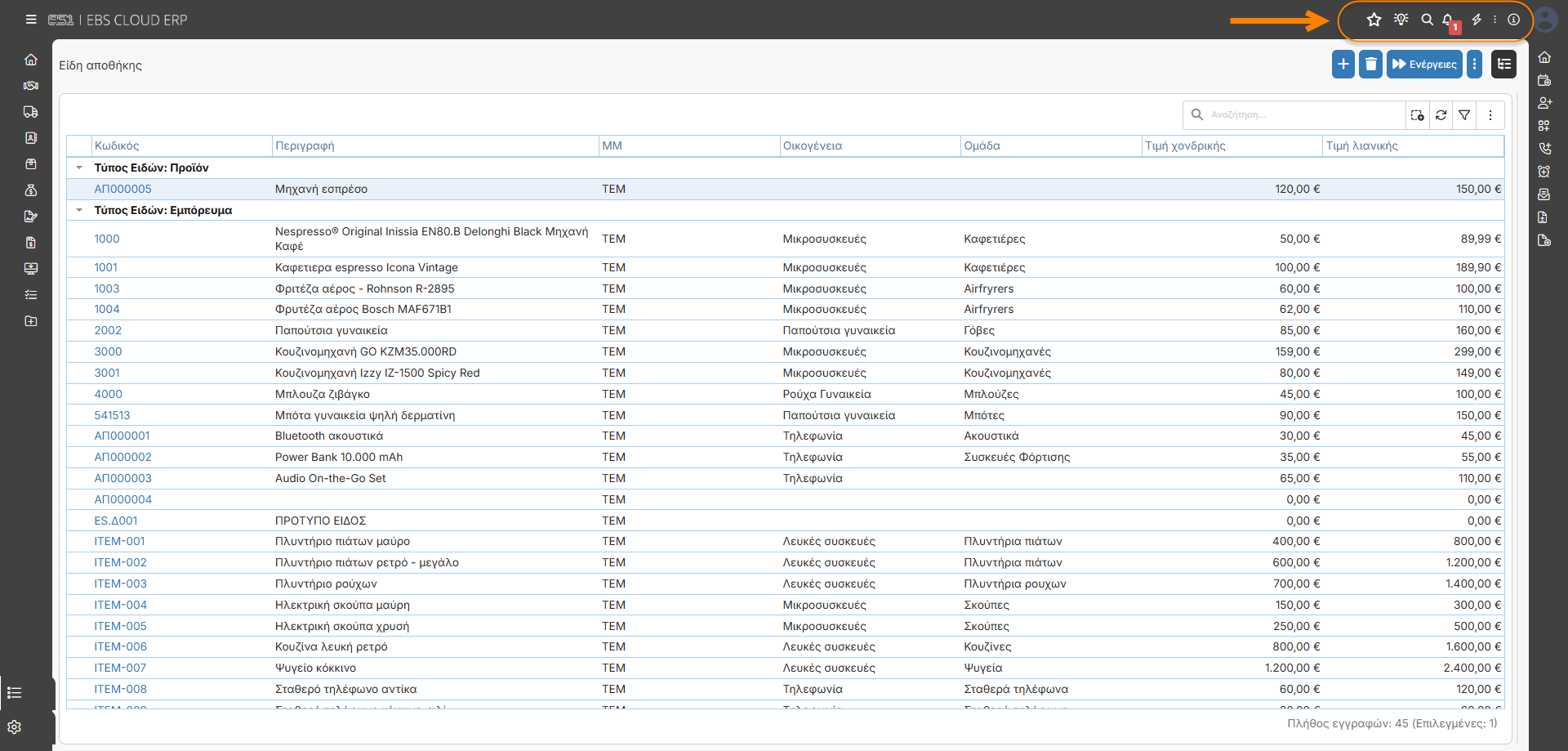Viewport: 1568px width, 751px height.
Task: Click add phone call icon in right sidebar
Action: click(1544, 149)
